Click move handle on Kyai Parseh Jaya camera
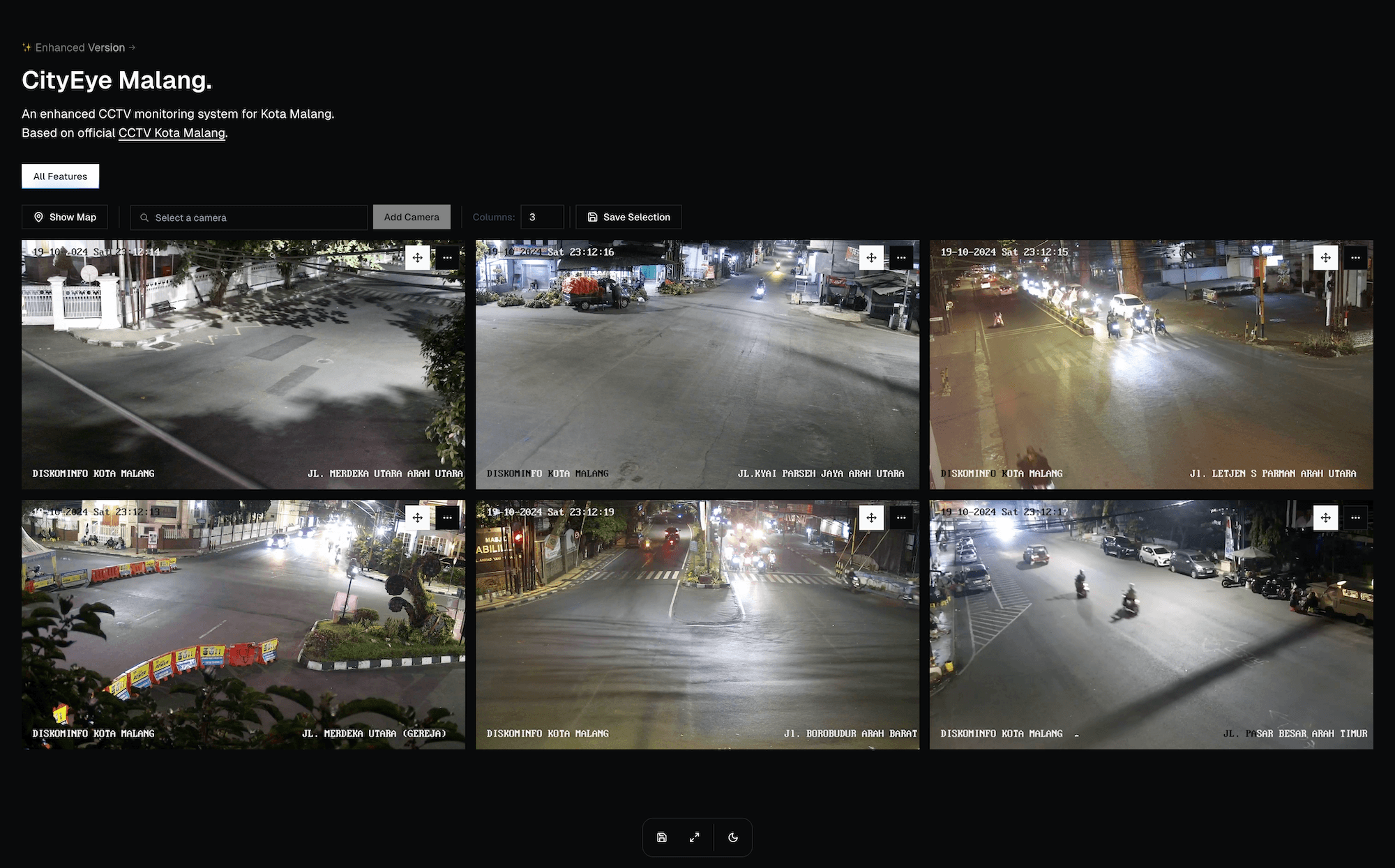 pos(871,258)
